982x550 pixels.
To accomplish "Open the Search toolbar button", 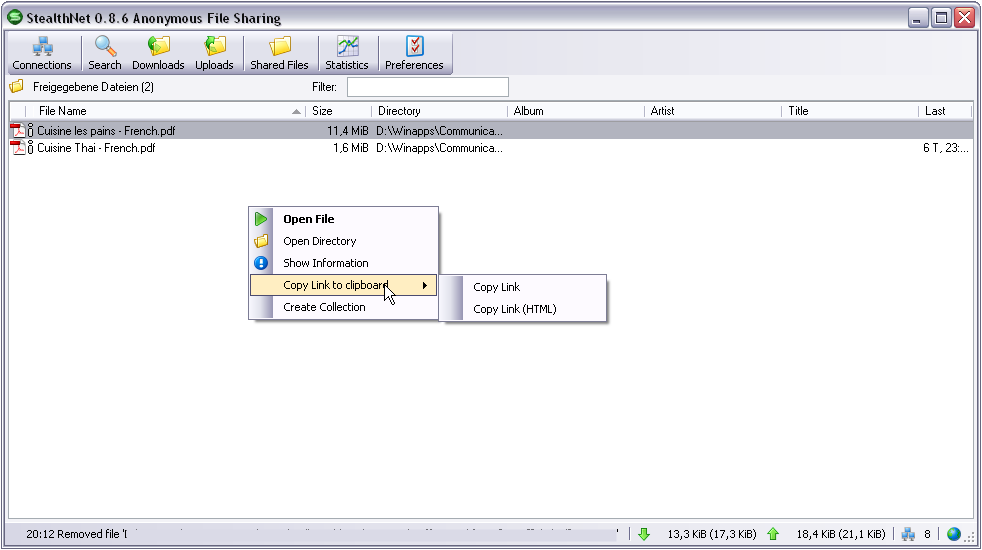I will point(105,54).
